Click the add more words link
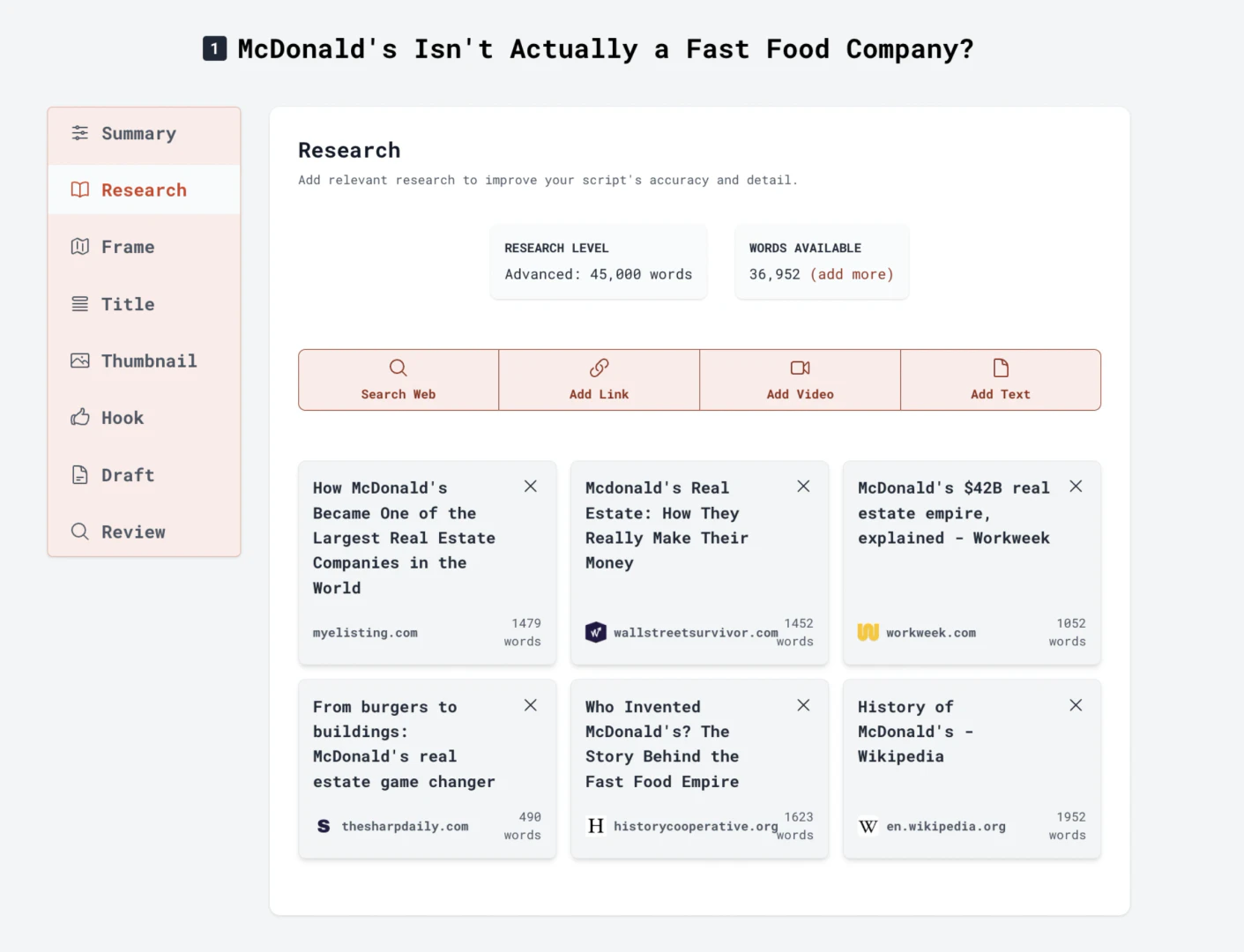1244x952 pixels. (x=851, y=274)
